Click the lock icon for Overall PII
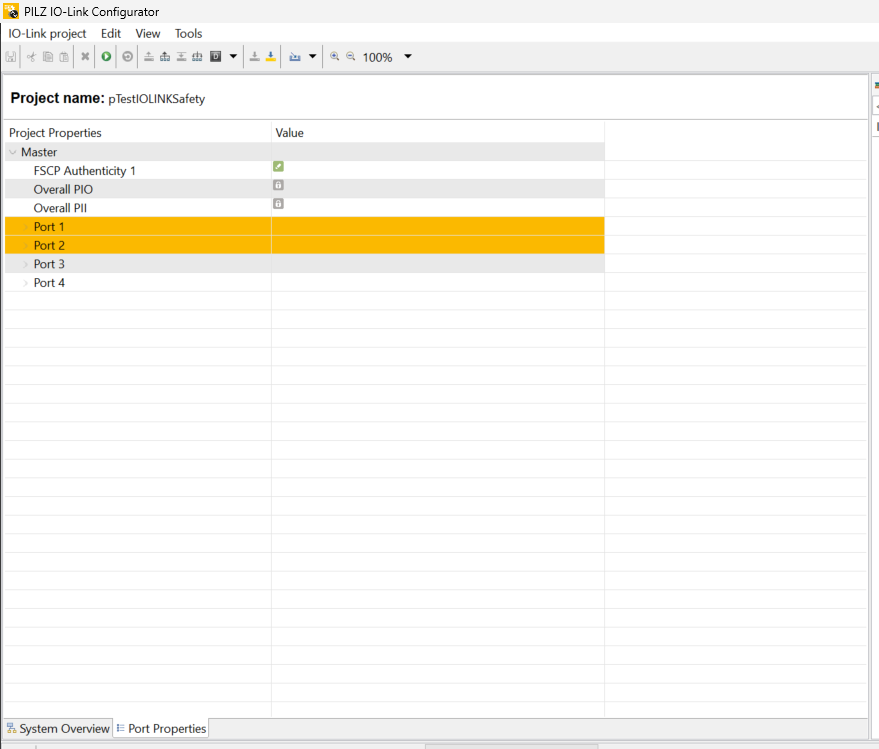 pyautogui.click(x=278, y=204)
